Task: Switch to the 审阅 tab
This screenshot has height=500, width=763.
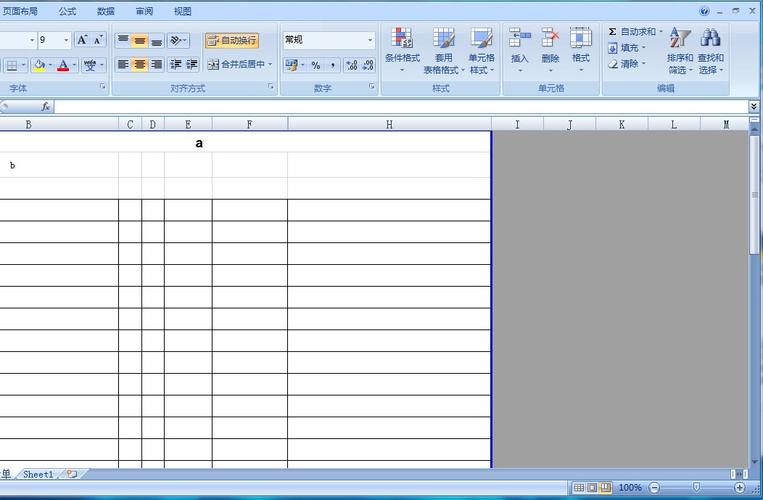Action: pos(144,11)
